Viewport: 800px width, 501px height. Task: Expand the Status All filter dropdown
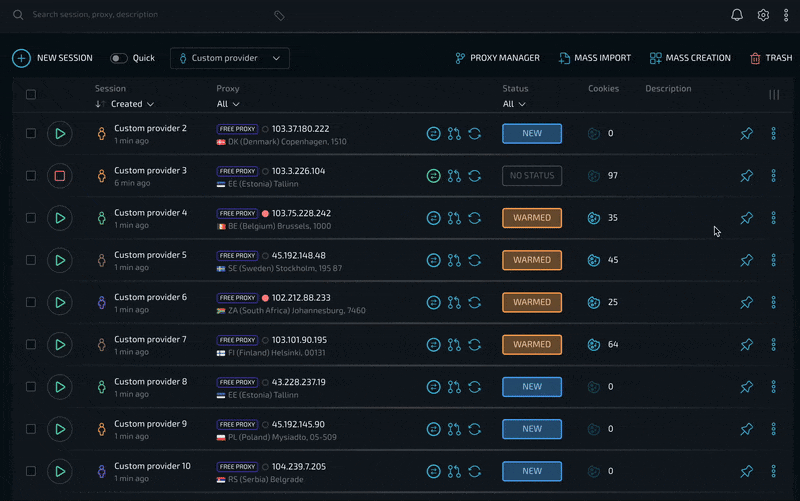[x=514, y=104]
